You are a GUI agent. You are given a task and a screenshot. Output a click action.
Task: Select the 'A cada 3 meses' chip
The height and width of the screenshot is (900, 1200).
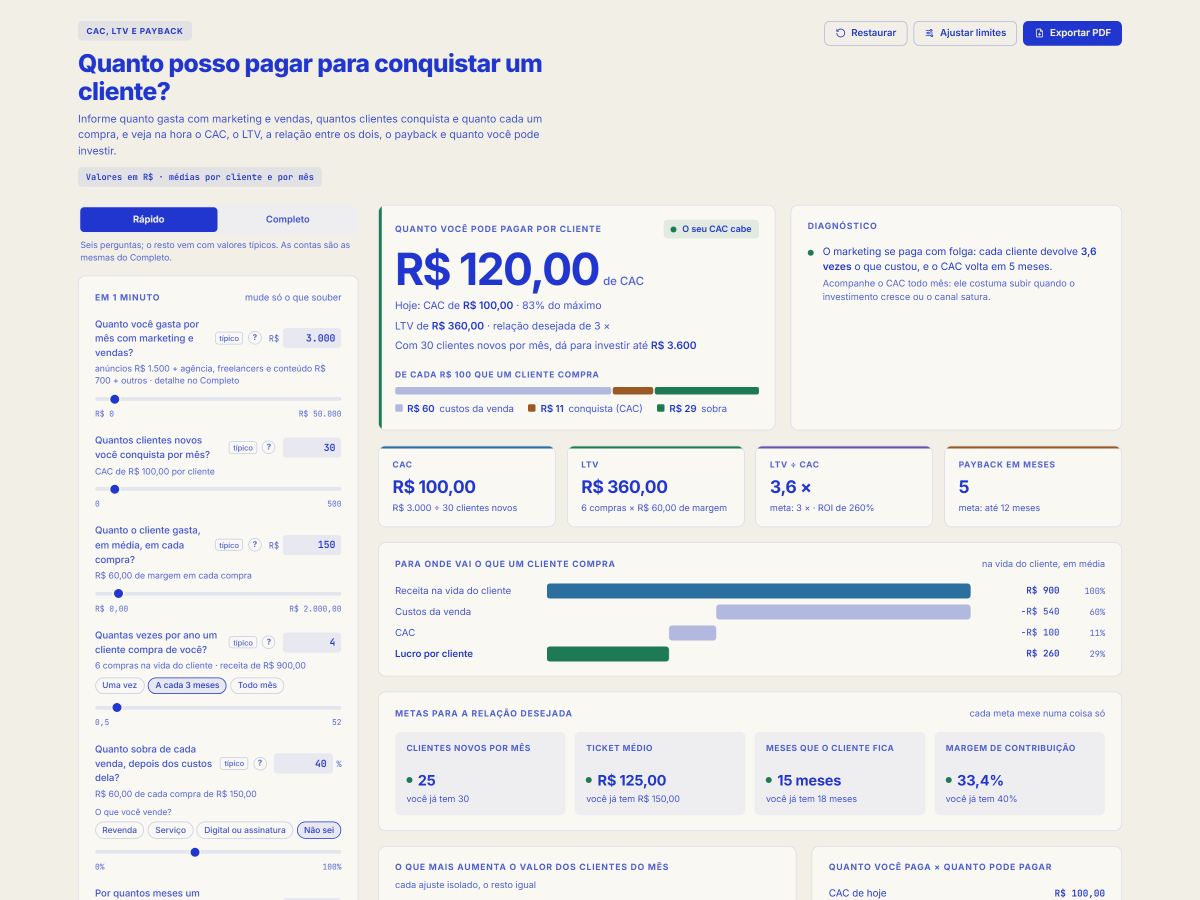[x=187, y=685]
